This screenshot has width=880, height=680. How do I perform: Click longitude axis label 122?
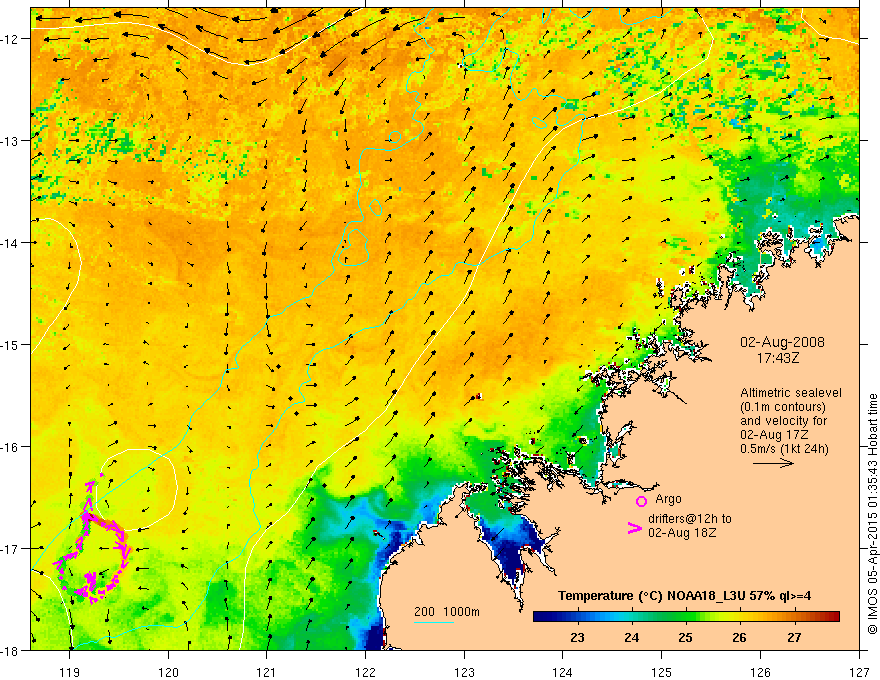(365, 672)
